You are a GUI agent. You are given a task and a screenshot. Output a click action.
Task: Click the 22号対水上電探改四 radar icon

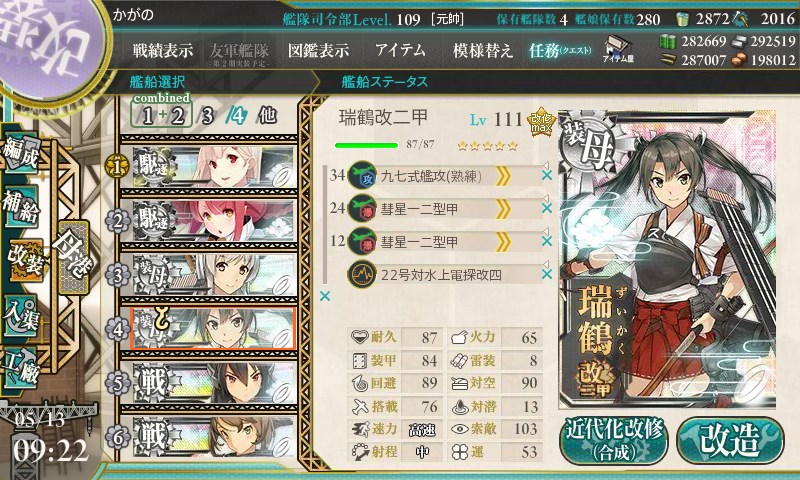(x=362, y=274)
